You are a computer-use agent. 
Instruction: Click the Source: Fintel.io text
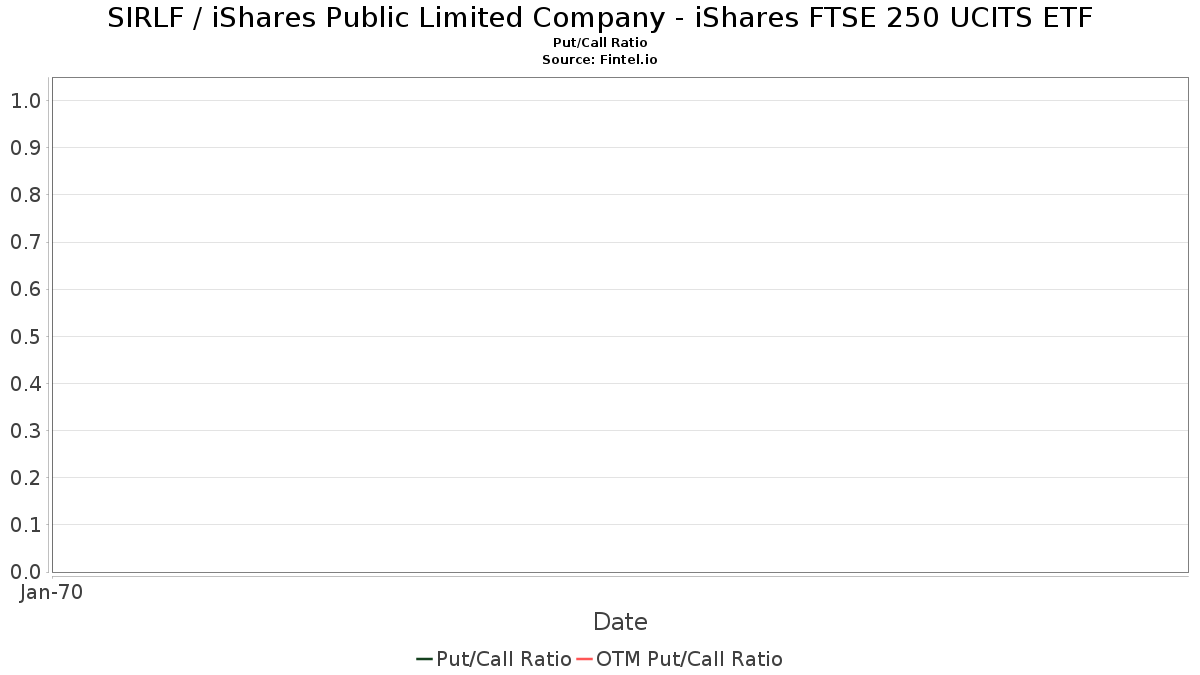pos(600,59)
